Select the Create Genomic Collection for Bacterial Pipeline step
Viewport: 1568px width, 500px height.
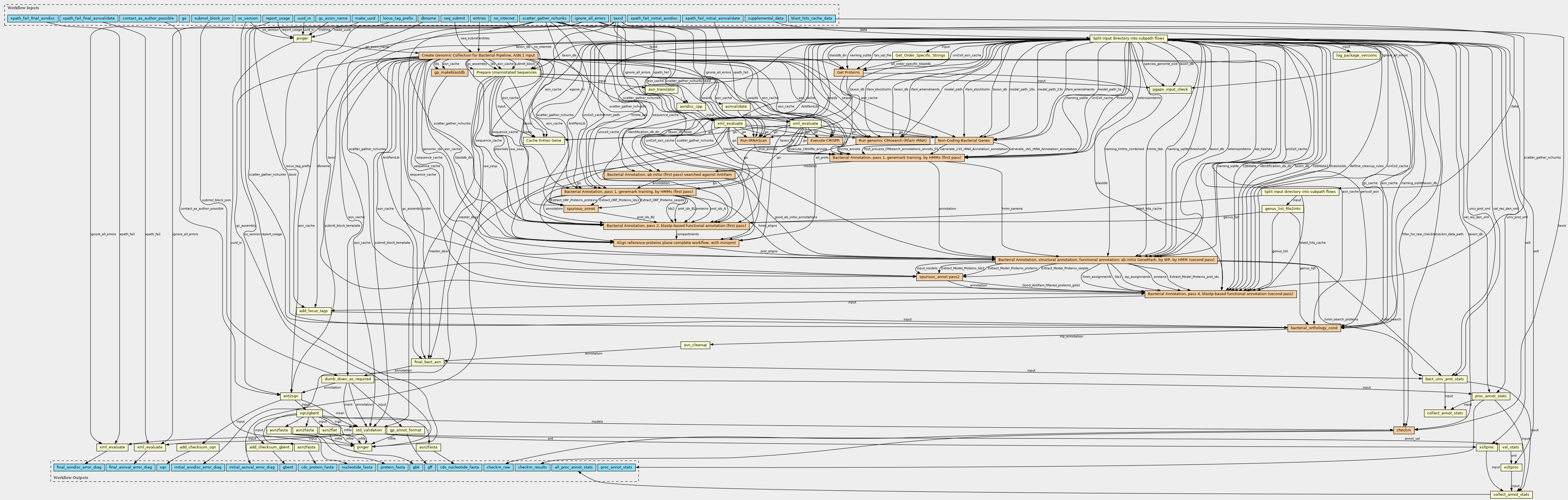click(x=478, y=55)
